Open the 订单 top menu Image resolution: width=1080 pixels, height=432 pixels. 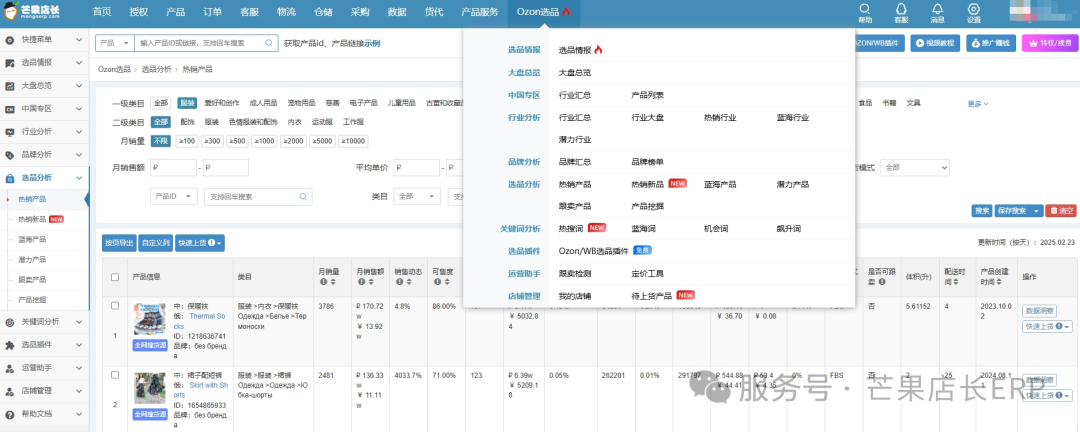tap(213, 12)
